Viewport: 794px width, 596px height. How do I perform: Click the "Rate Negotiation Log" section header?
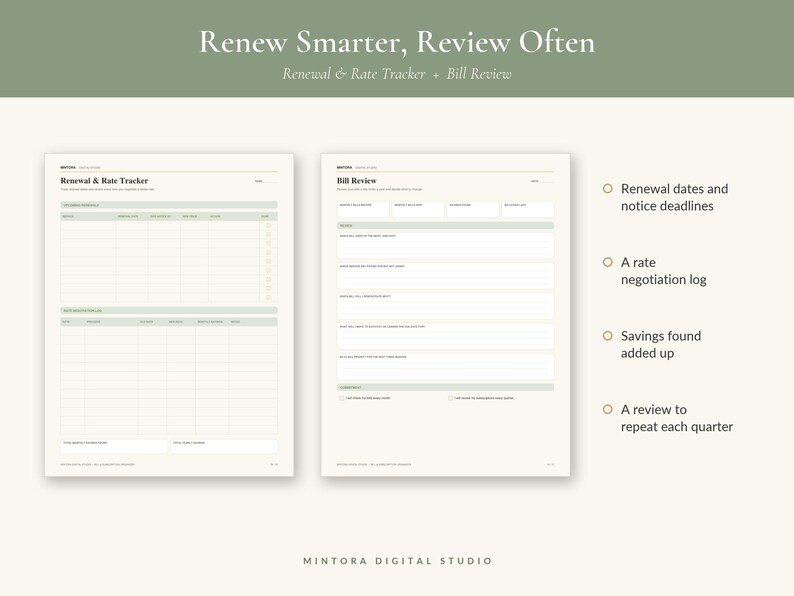pos(169,310)
